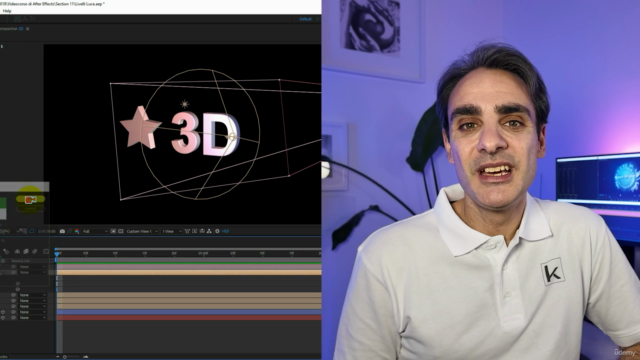The height and width of the screenshot is (360, 640).
Task: Take a snapshot with the camera icon
Action: [x=62, y=231]
